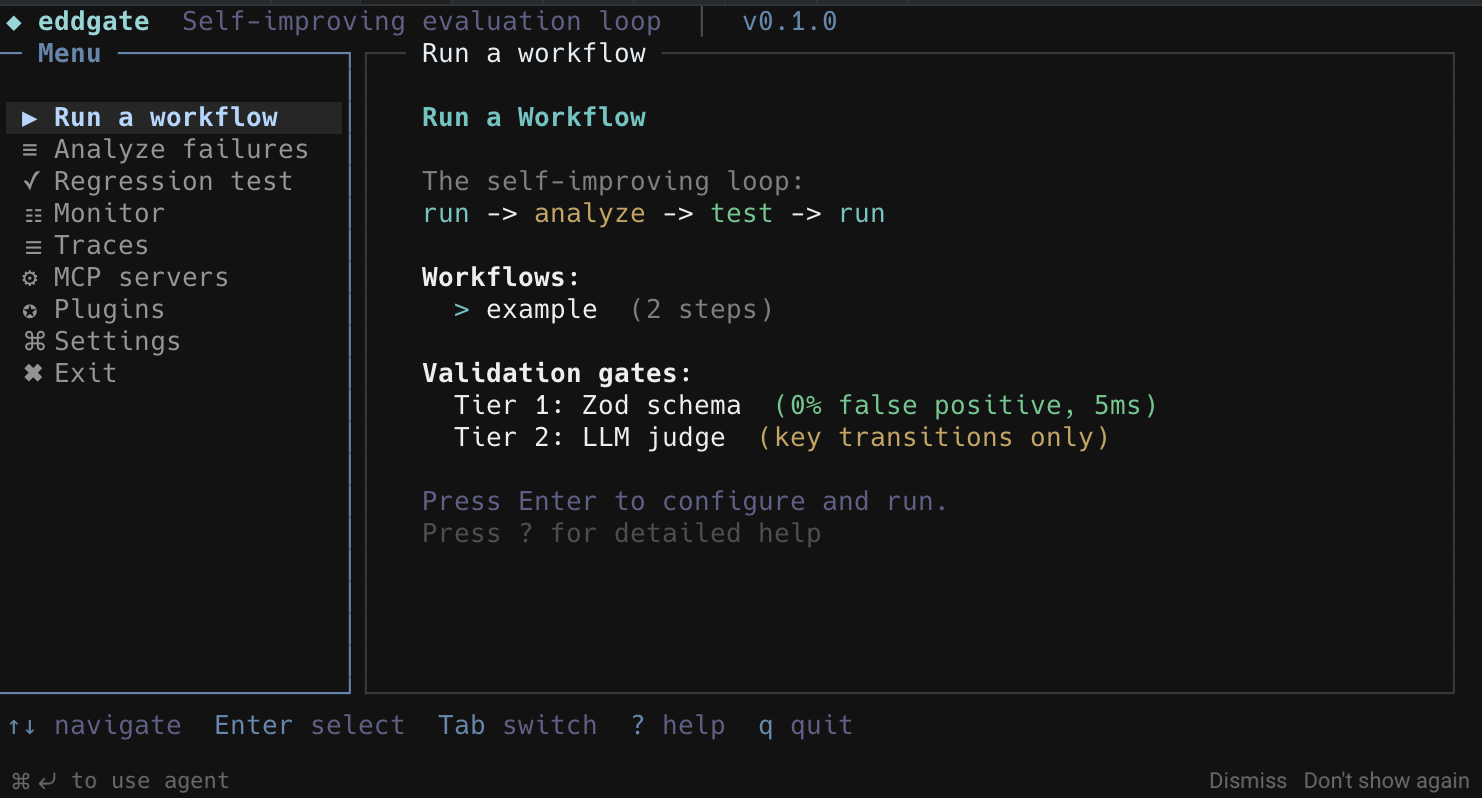Click the chevron before the example workflow
Viewport: 1482px width, 798px height.
click(461, 309)
